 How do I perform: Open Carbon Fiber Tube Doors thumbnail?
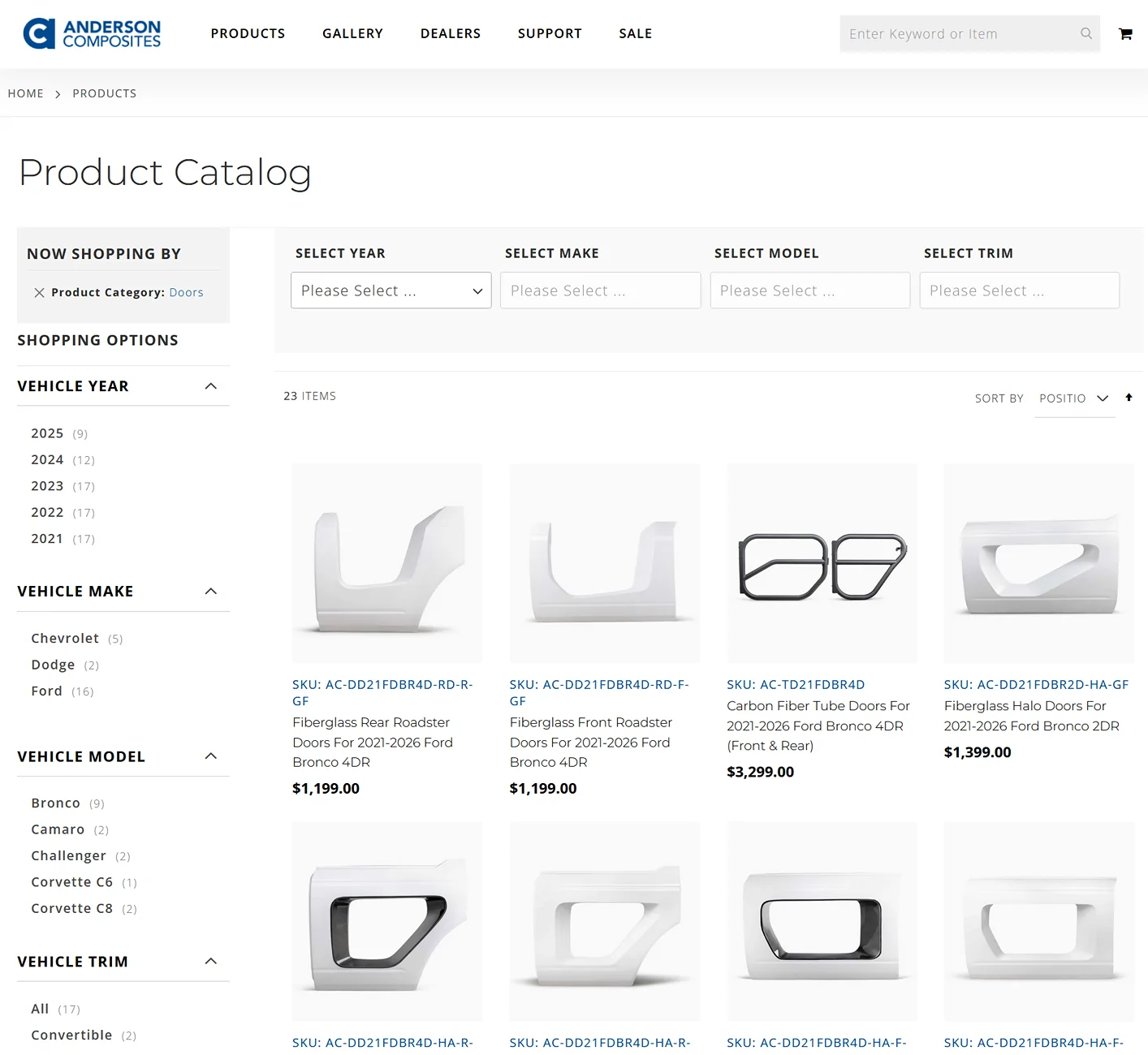click(822, 564)
